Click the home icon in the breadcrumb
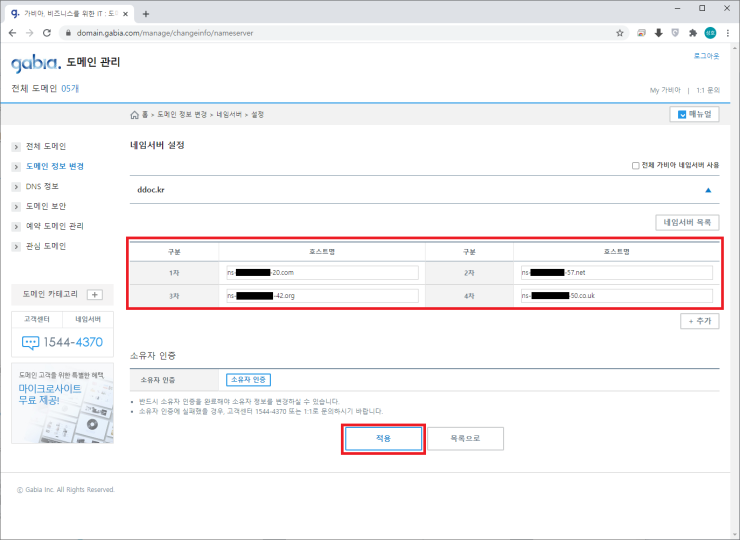 click(135, 114)
